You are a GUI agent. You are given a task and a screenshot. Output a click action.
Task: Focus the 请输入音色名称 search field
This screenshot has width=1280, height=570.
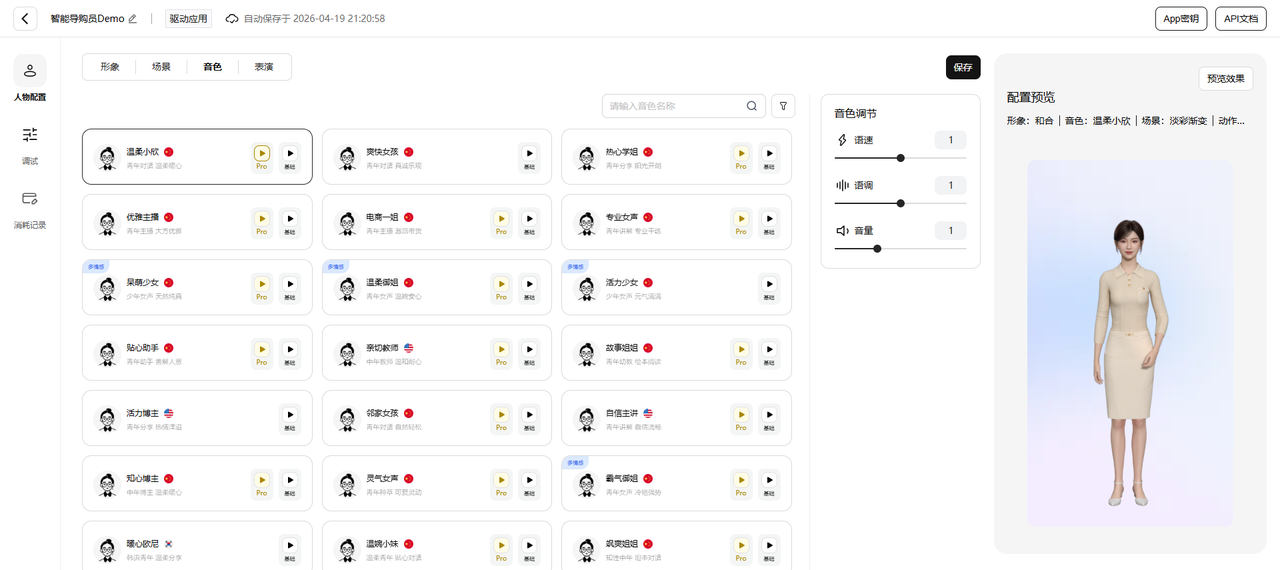[x=684, y=106]
